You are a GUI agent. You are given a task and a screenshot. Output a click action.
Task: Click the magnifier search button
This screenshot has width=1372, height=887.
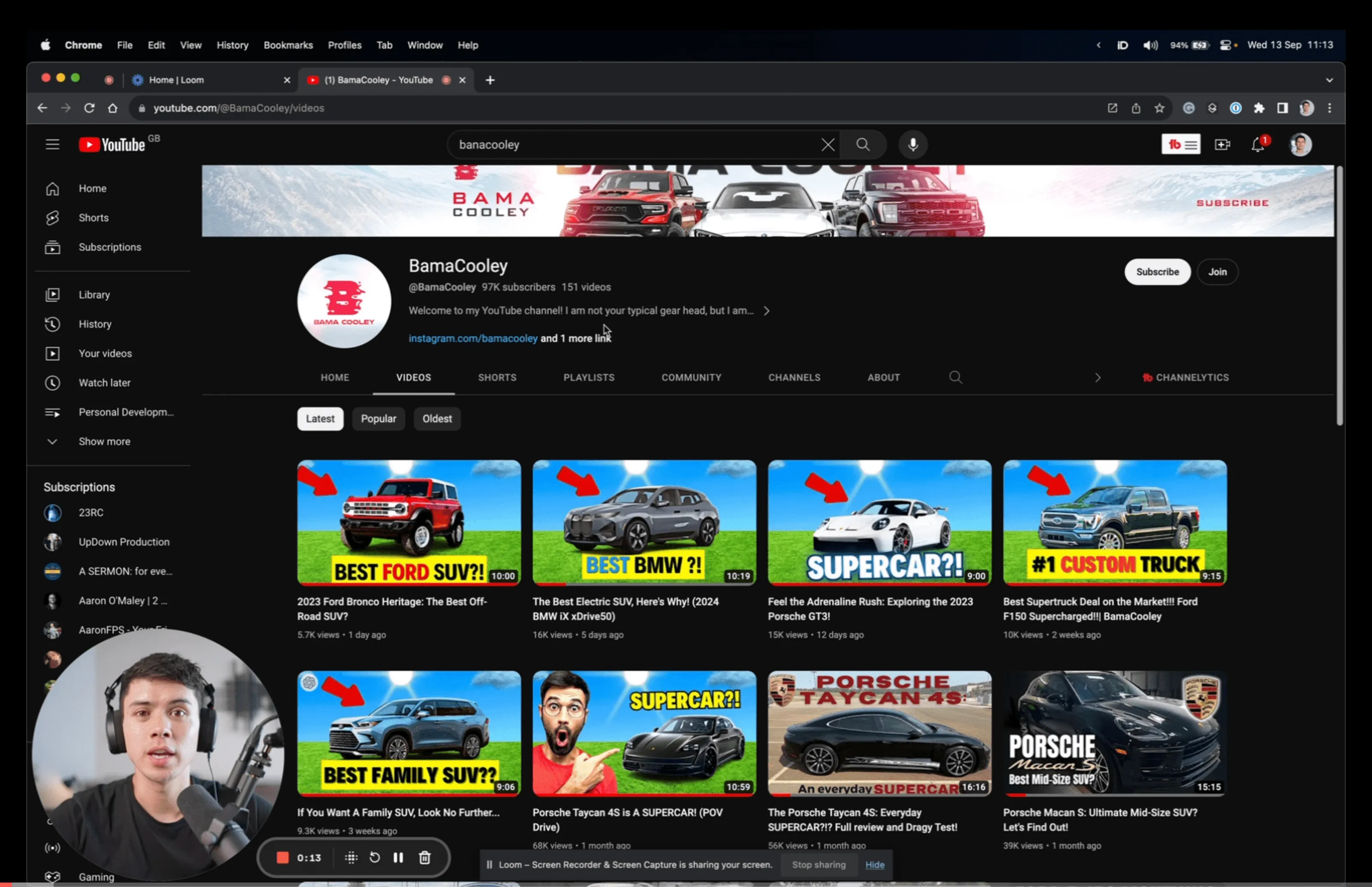863,144
